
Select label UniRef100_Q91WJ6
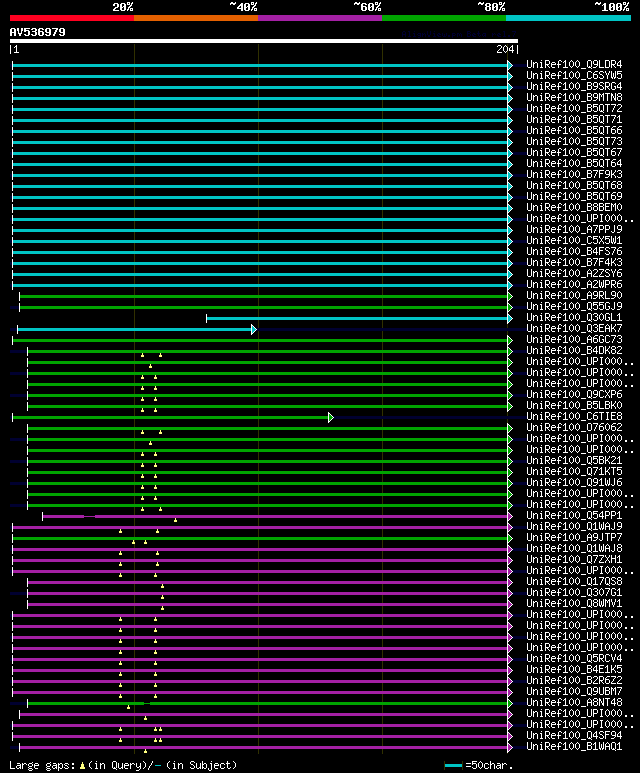(574, 483)
